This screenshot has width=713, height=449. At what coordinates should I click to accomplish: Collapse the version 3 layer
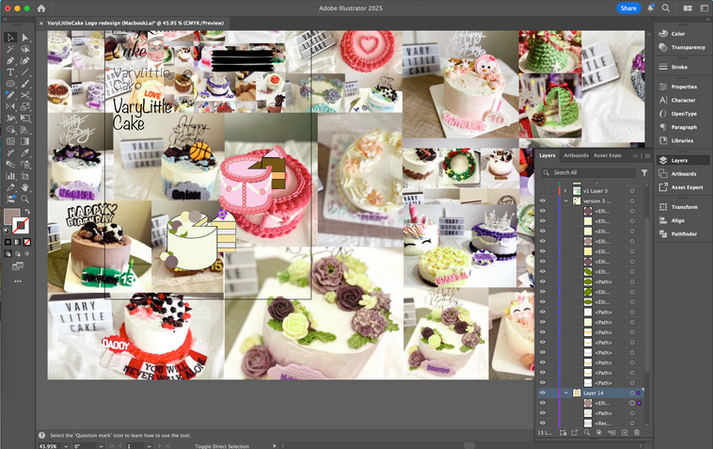pos(566,201)
